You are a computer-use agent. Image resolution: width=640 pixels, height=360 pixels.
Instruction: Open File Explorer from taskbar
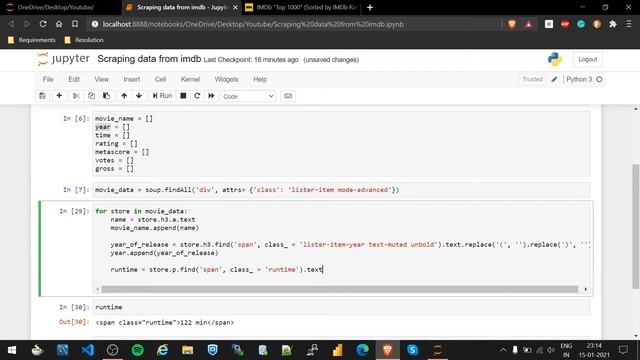coord(188,350)
